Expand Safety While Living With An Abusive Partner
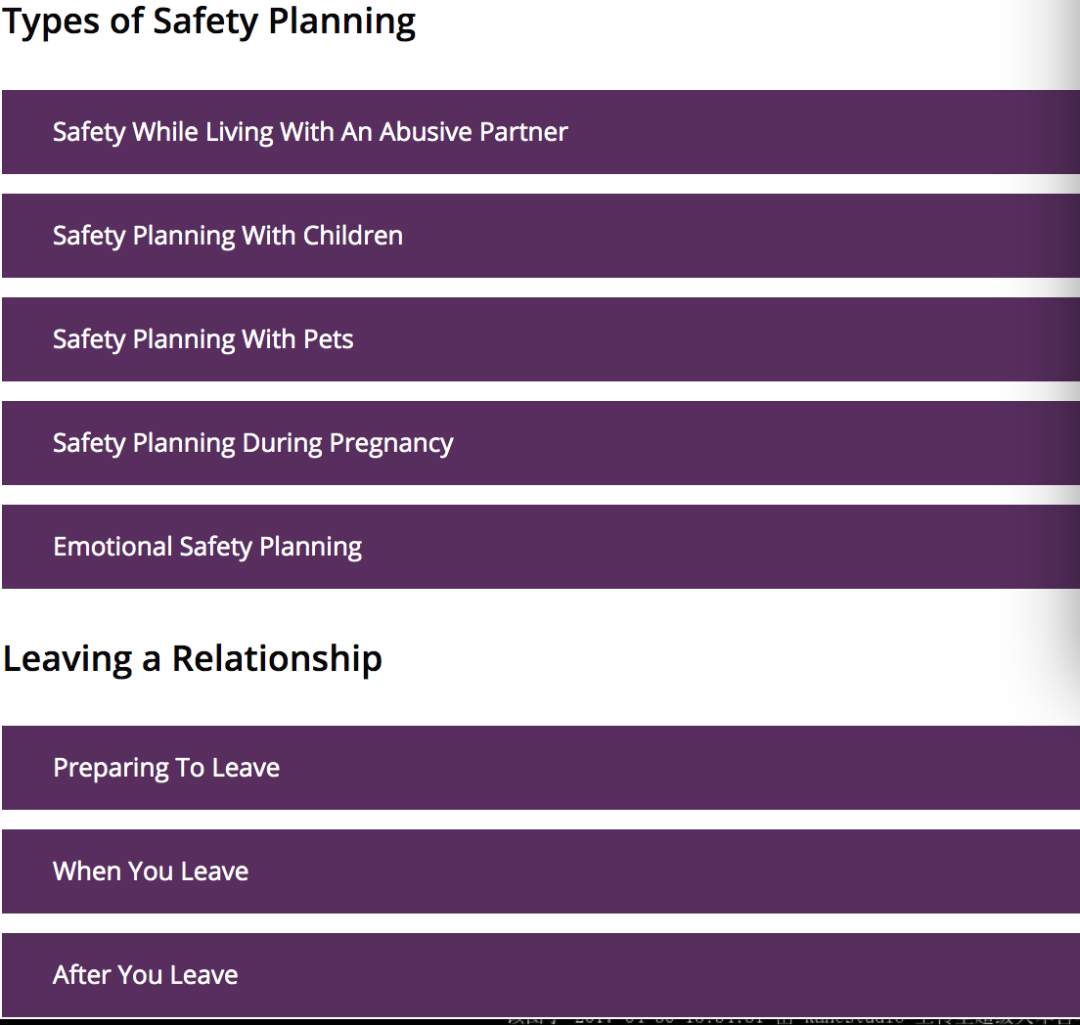 pyautogui.click(x=541, y=132)
